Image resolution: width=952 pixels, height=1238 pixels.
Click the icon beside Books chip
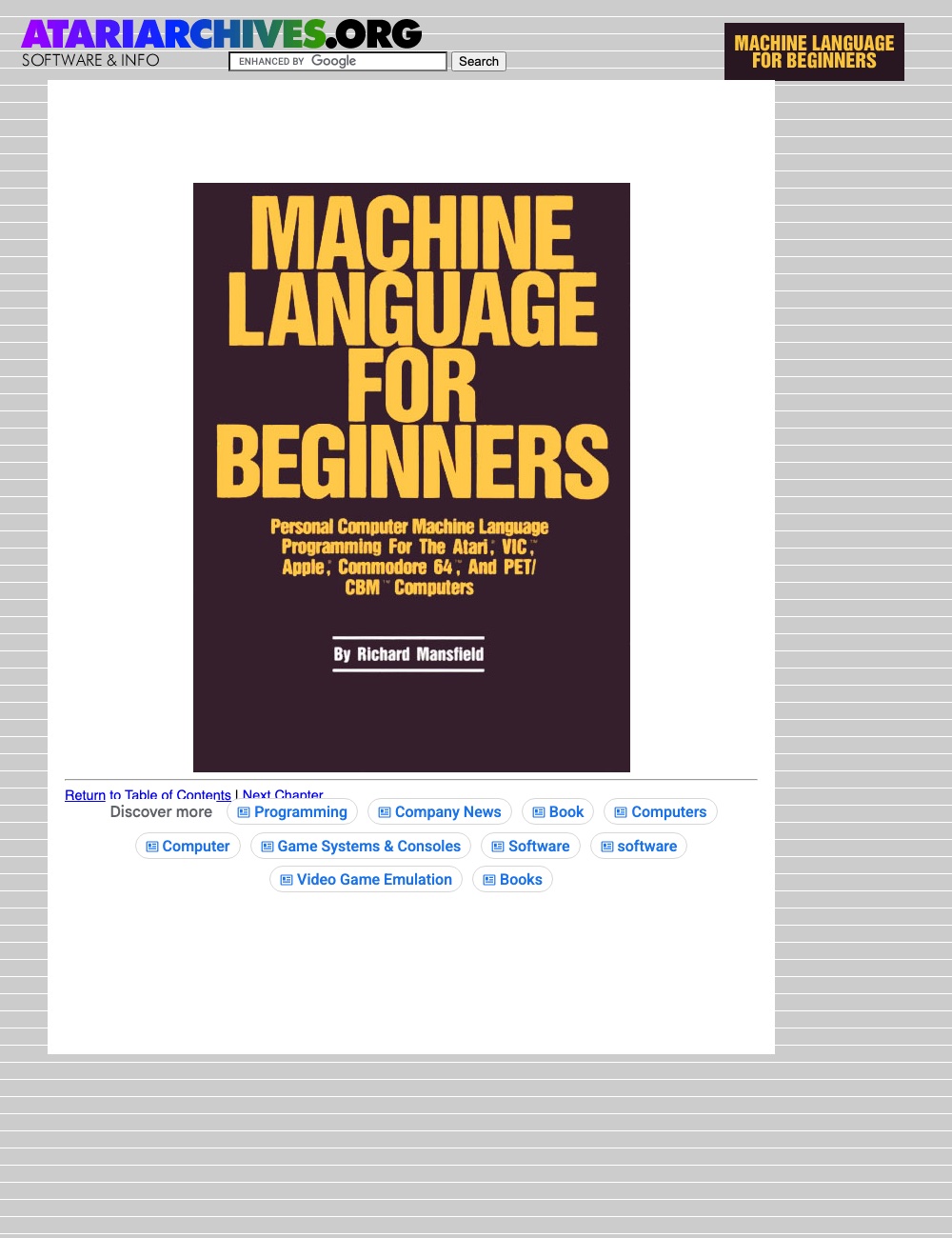(x=489, y=880)
